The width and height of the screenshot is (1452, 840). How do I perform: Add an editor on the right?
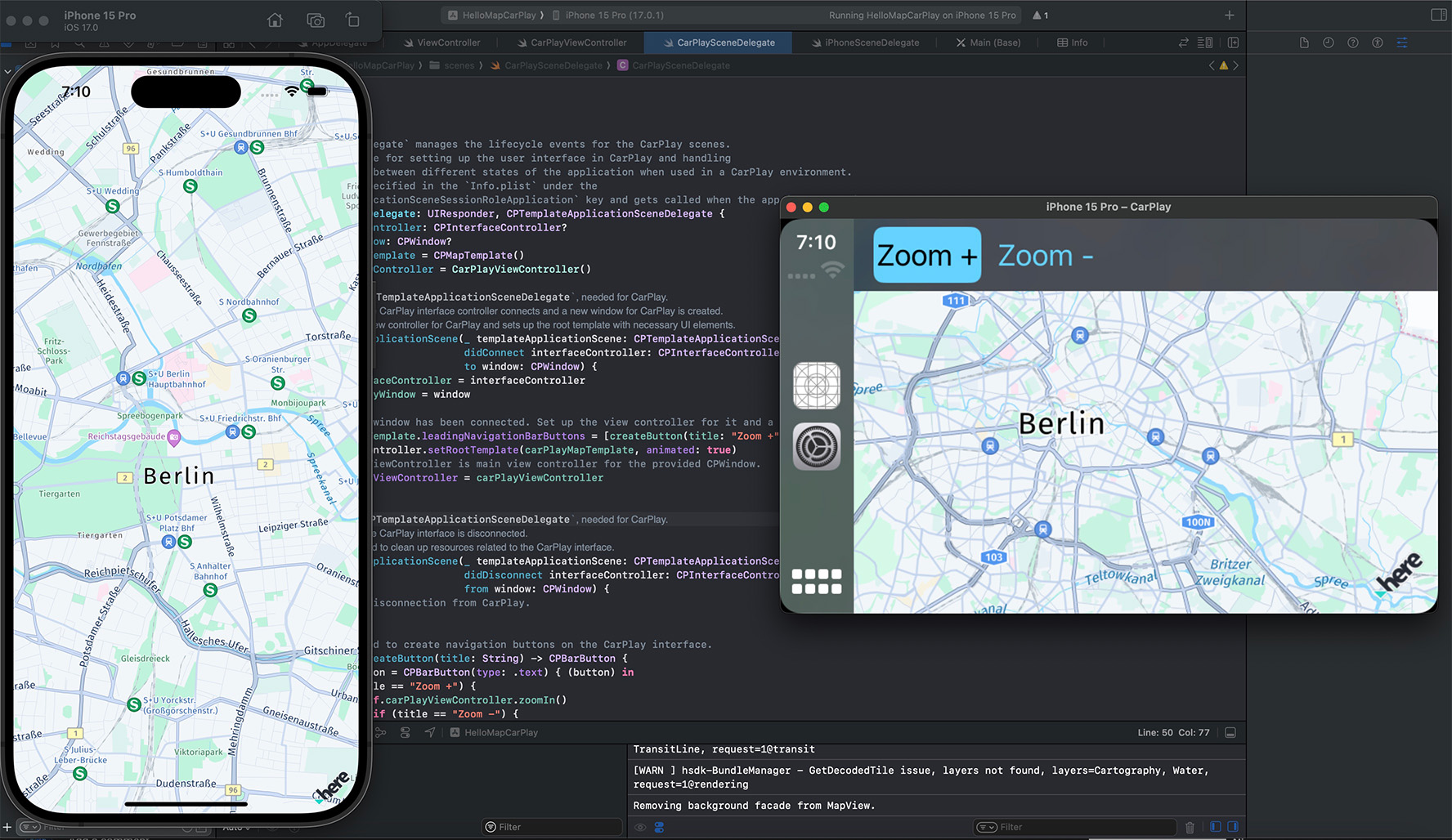(x=1233, y=42)
